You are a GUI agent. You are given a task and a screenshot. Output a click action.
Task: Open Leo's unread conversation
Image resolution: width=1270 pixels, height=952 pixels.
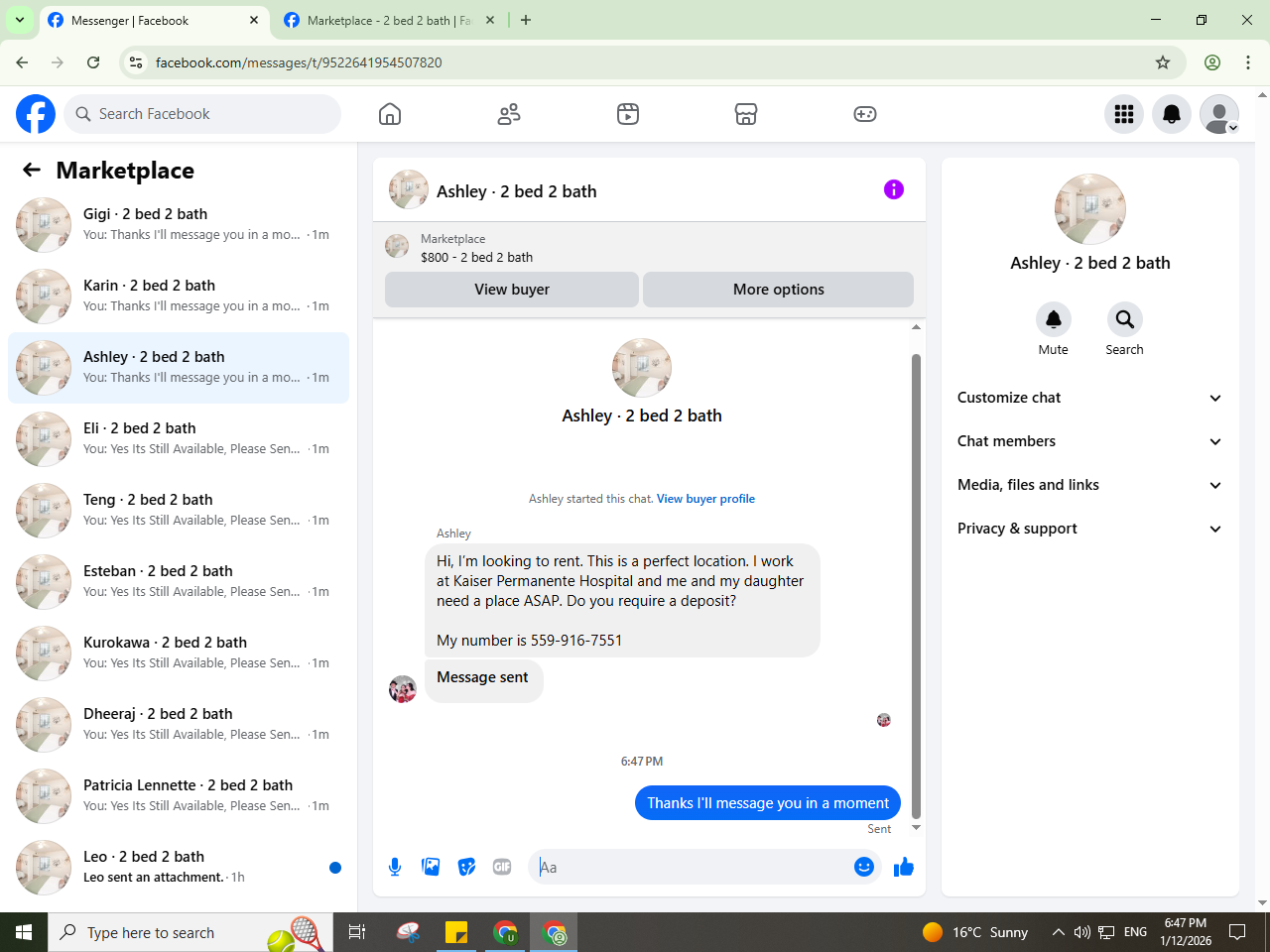pyautogui.click(x=179, y=868)
